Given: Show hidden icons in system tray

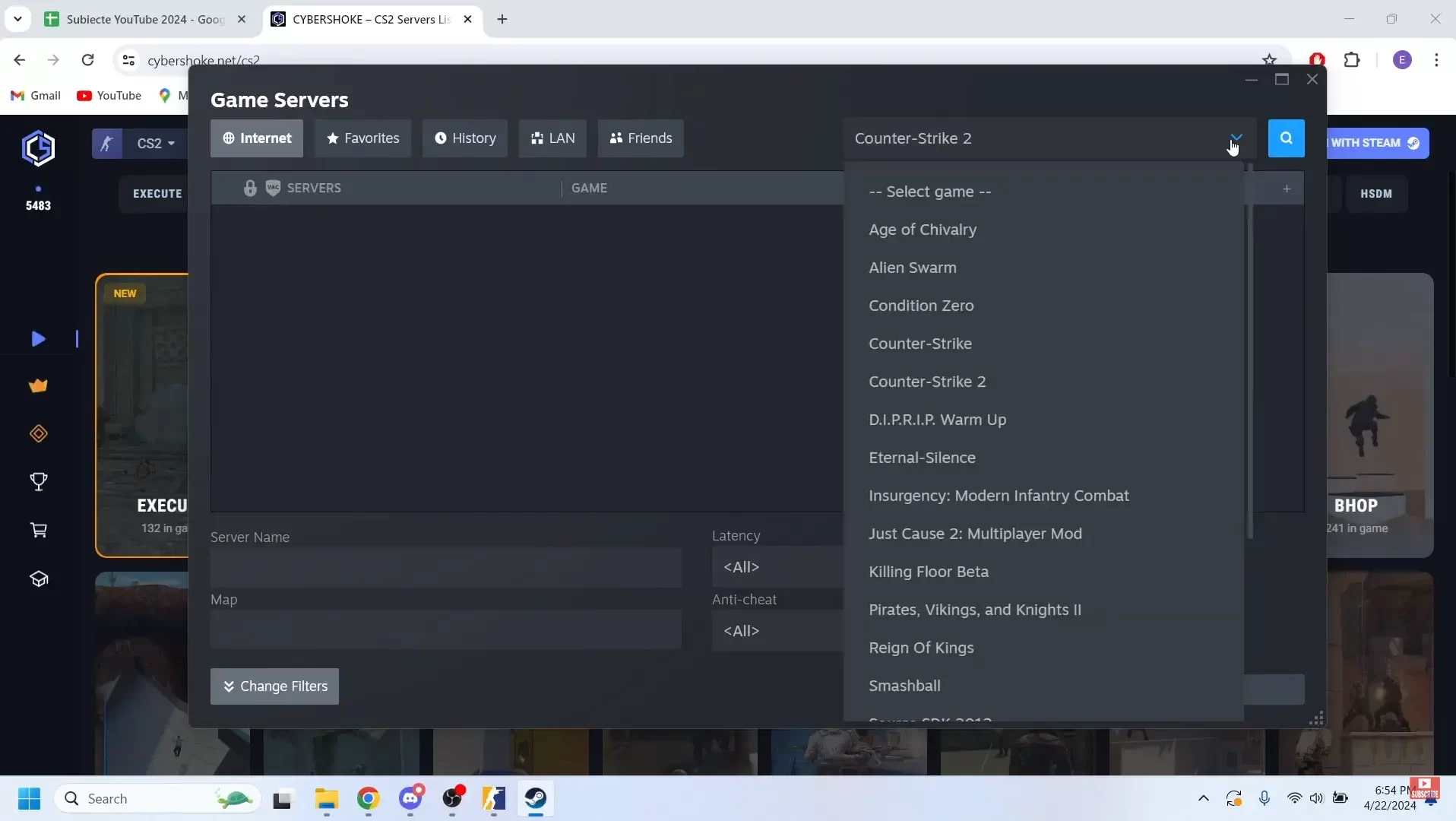Looking at the screenshot, I should point(1204,798).
